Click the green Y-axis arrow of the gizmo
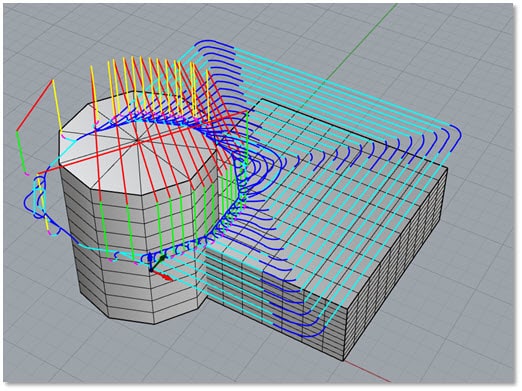This screenshot has width=522, height=391. click(158, 262)
